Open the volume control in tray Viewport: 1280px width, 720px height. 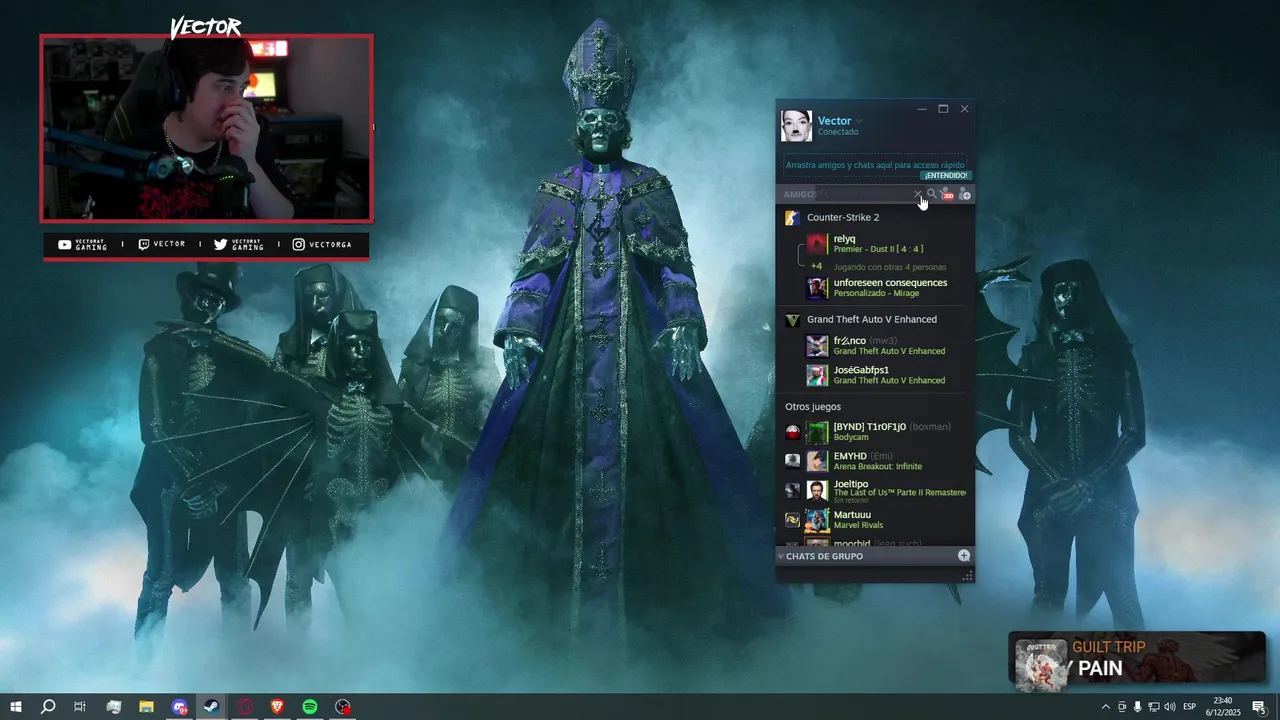(x=1170, y=707)
